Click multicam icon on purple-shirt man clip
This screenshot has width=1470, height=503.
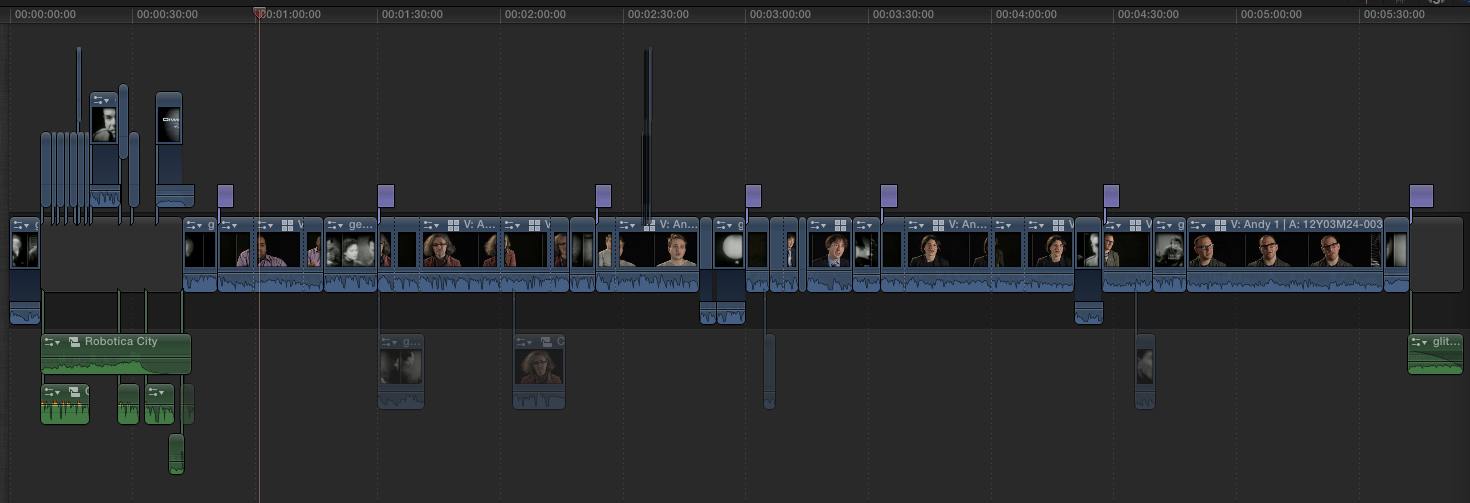pos(287,225)
